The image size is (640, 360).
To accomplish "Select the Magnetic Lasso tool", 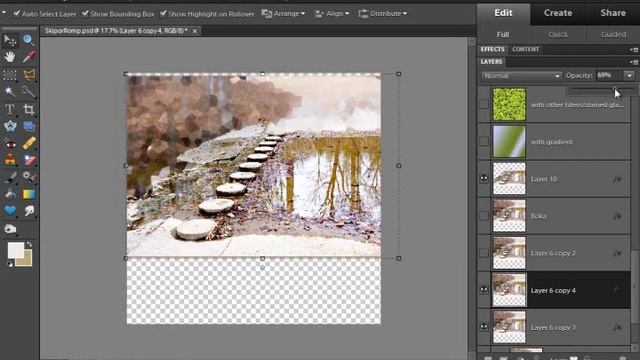I will click(x=29, y=75).
